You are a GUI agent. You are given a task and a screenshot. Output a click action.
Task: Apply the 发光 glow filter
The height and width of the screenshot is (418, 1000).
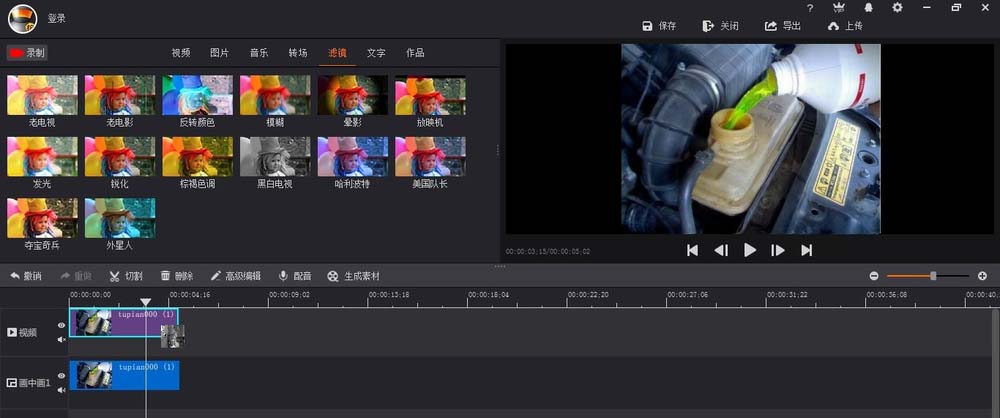(42, 156)
